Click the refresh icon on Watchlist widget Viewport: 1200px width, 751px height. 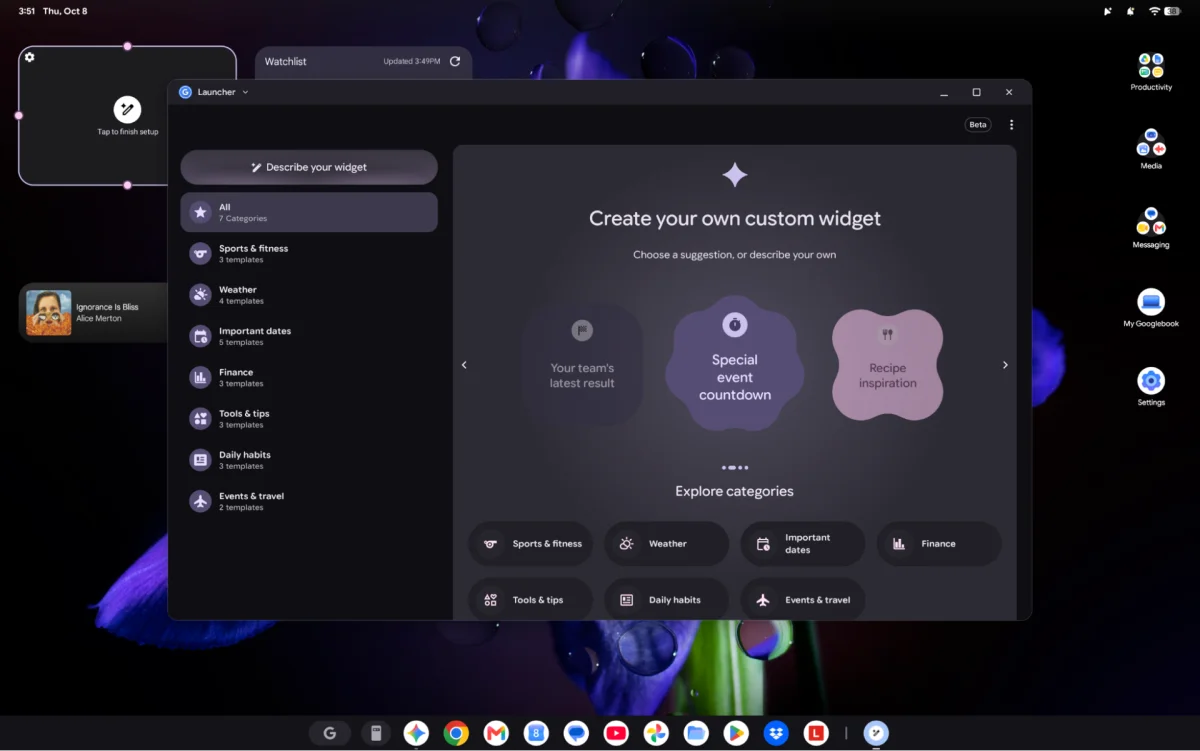coord(455,61)
